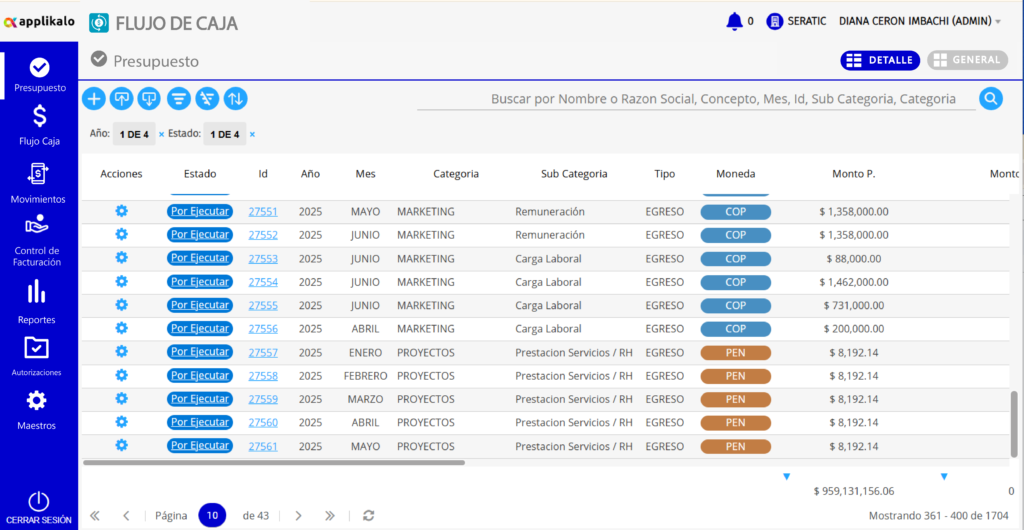
Task: Open actions gear for row 27555
Action: point(121,305)
